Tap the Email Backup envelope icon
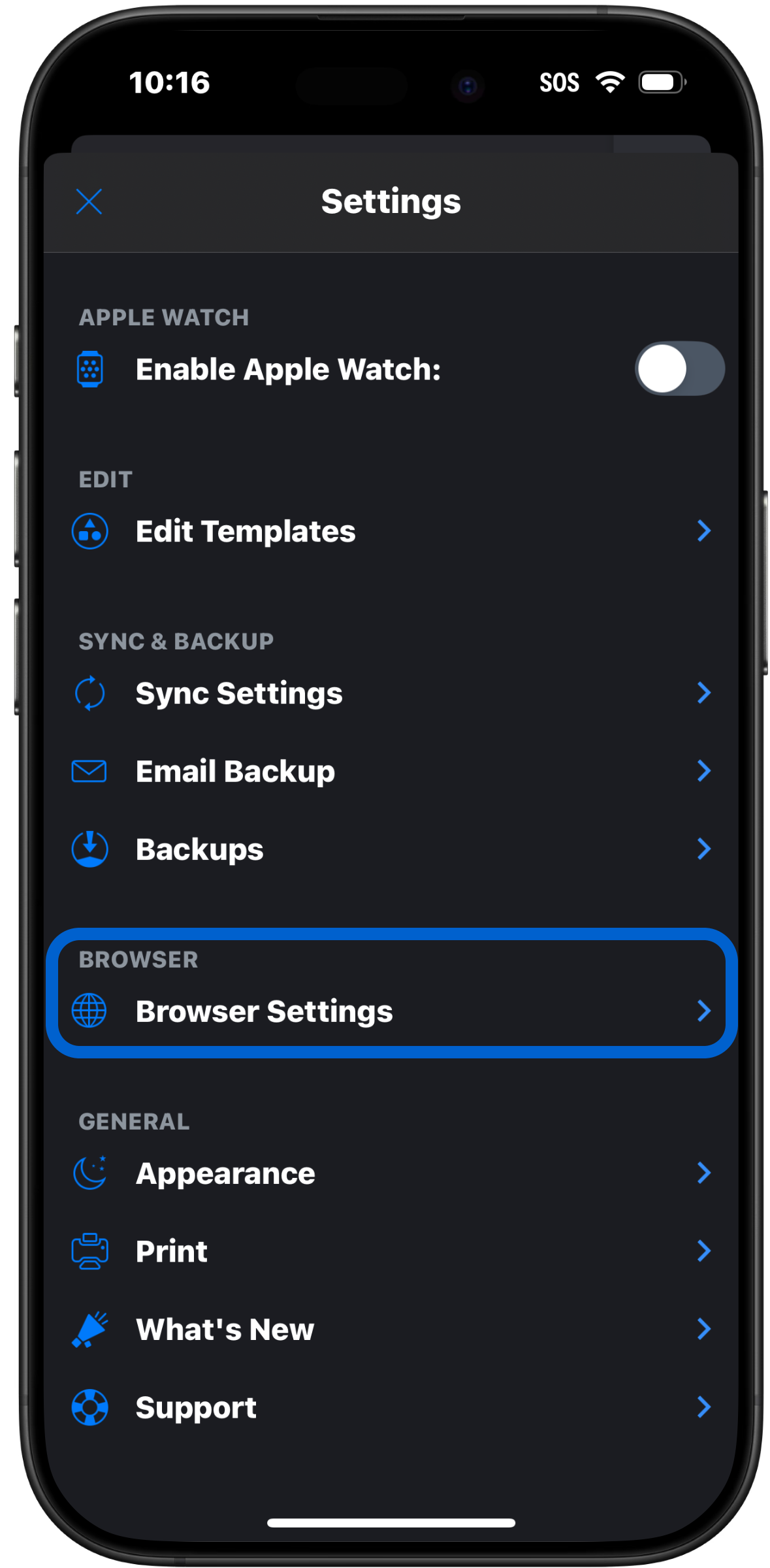770x1568 pixels. [x=89, y=771]
